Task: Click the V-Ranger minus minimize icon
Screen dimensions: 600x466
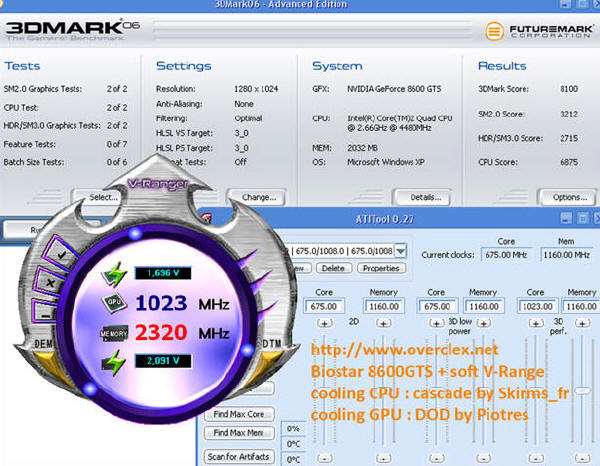Action: point(45,315)
